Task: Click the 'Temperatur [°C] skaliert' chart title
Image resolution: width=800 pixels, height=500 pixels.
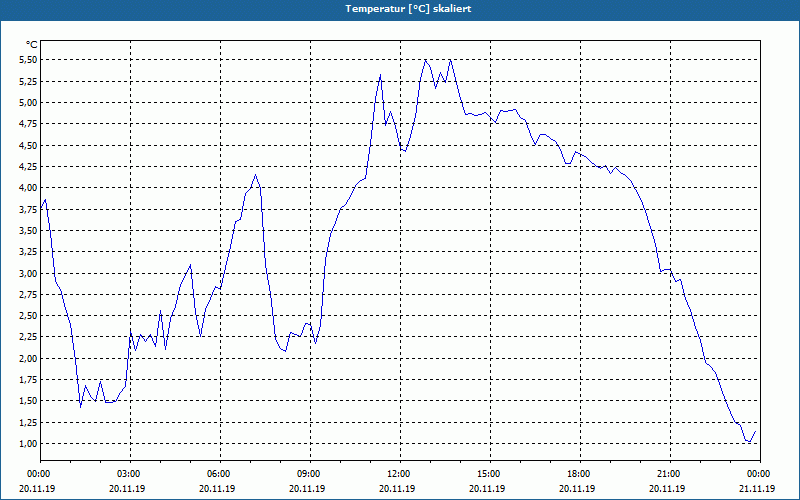Action: point(408,9)
